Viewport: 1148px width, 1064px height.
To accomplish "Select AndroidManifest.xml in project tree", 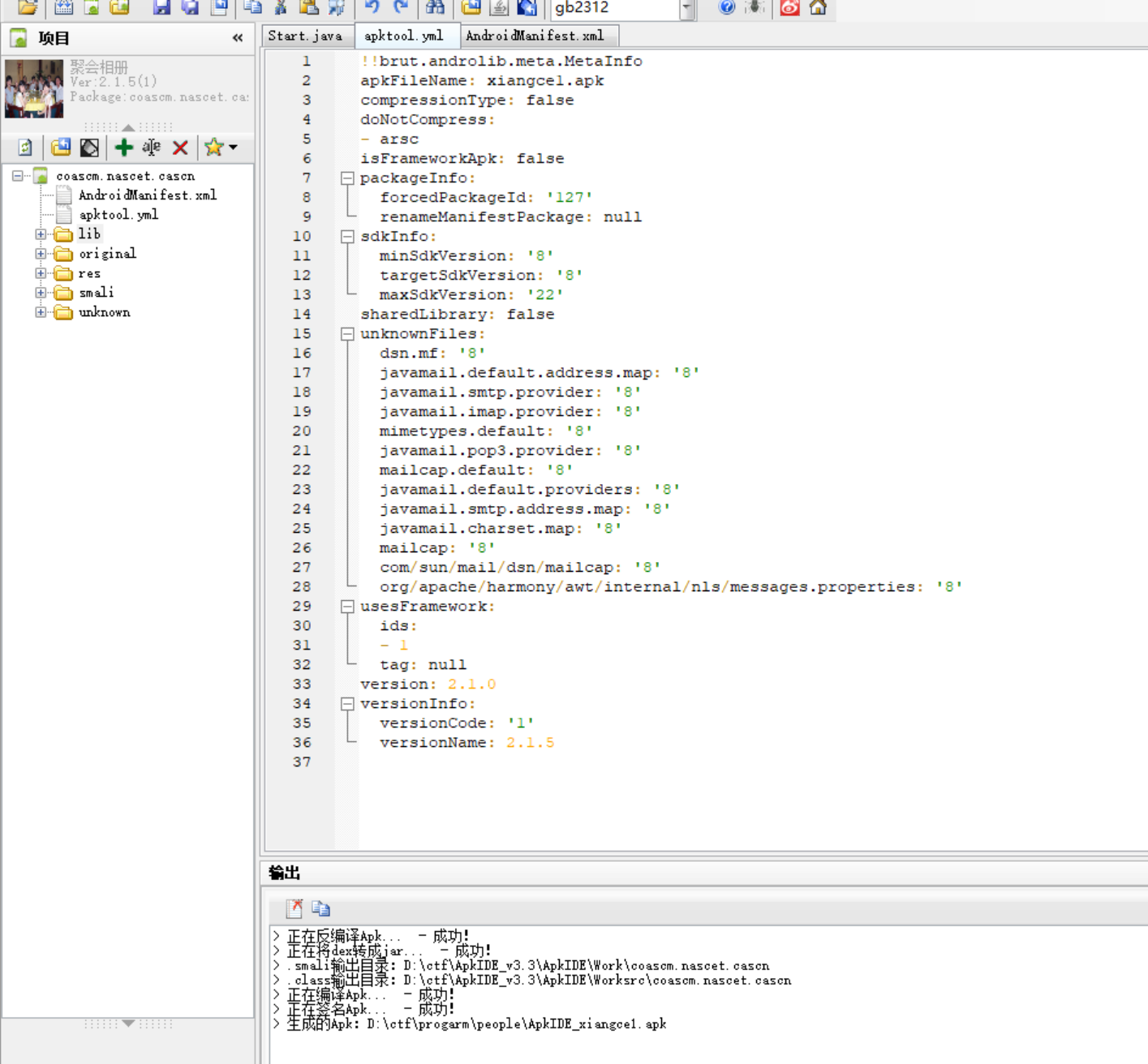I will pos(148,195).
